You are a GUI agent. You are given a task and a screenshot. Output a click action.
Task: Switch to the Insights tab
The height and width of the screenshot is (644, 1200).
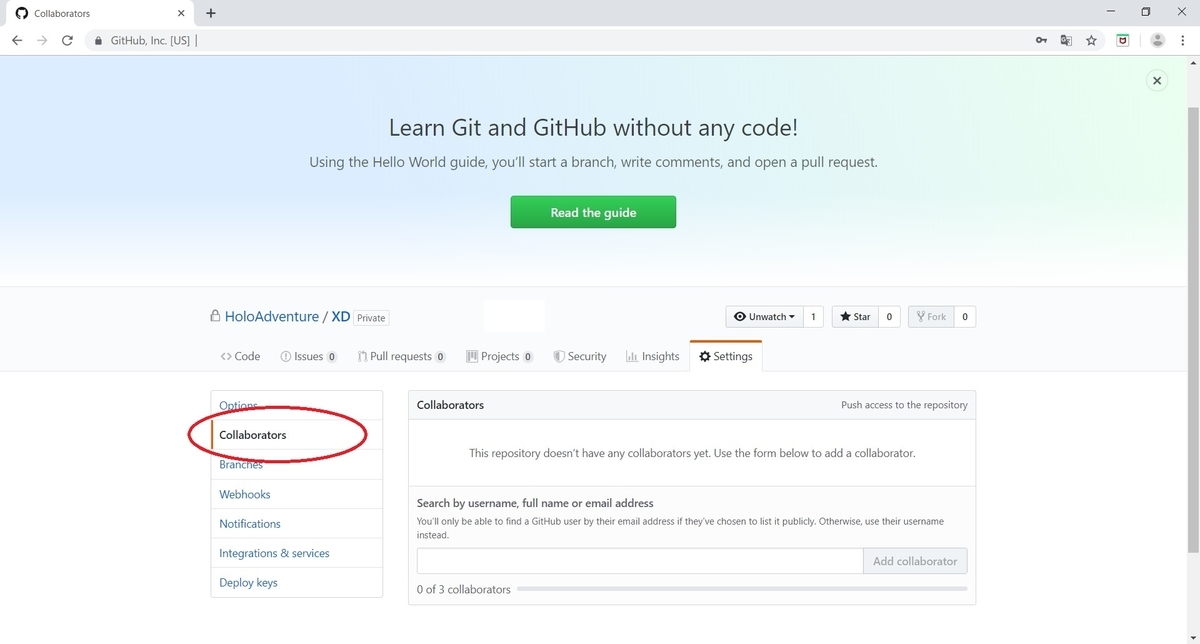(652, 356)
